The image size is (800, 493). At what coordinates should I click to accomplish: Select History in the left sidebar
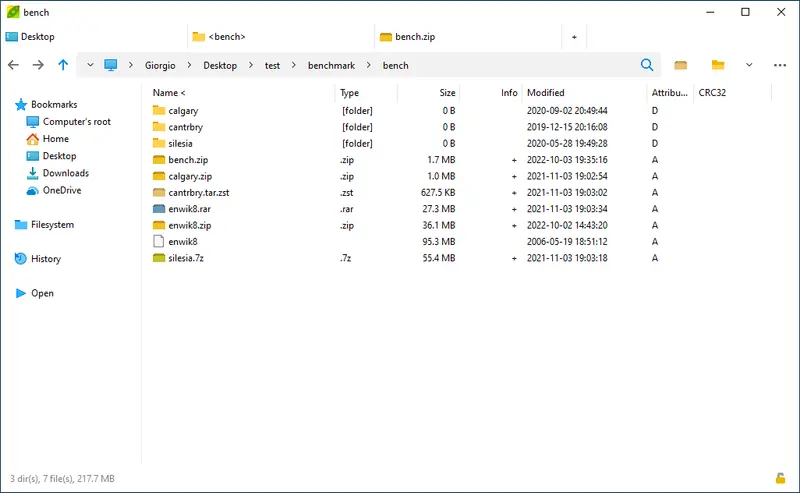(x=45, y=259)
